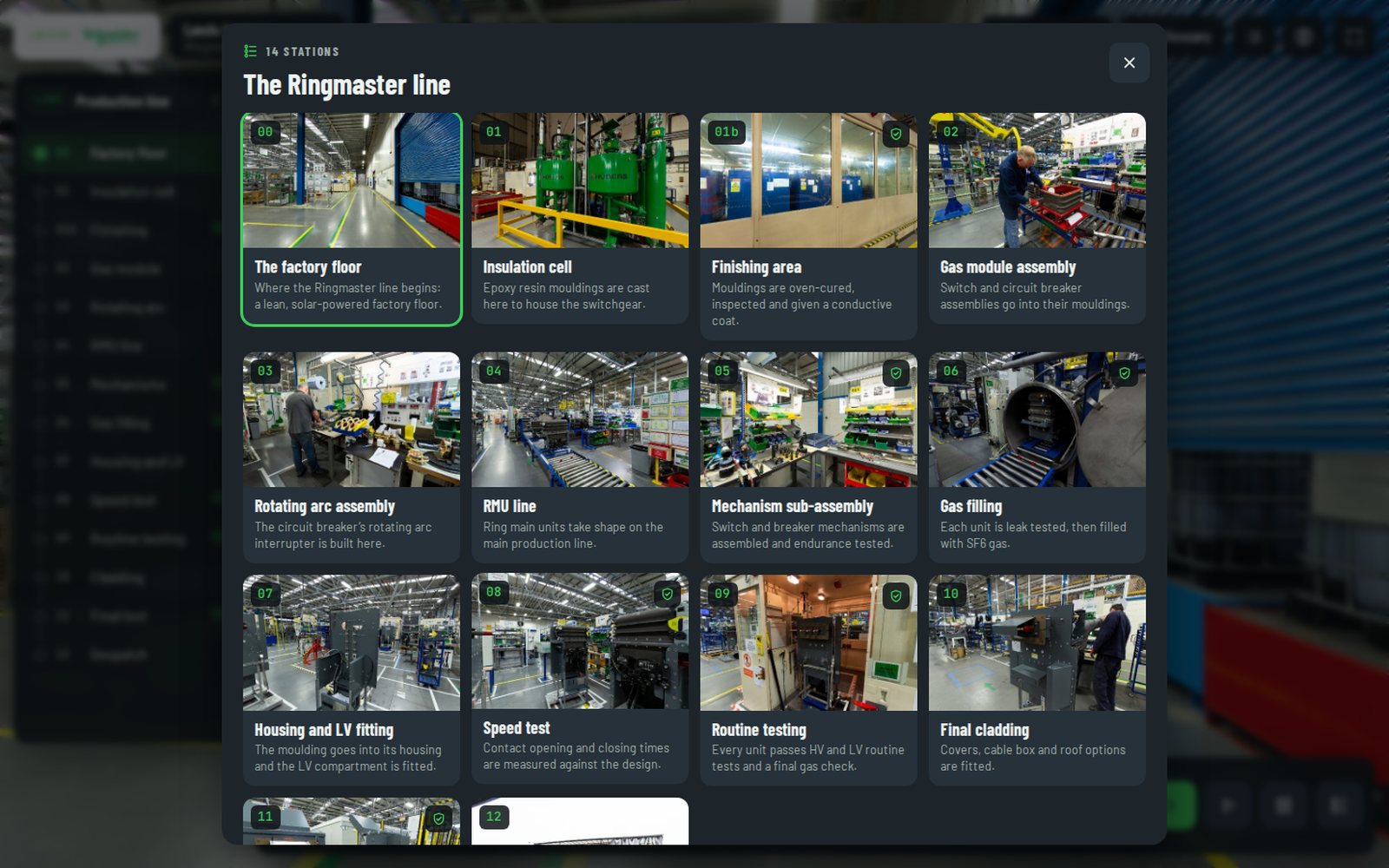The image size is (1389, 868).
Task: Click the 10 number badge
Action: click(x=951, y=594)
